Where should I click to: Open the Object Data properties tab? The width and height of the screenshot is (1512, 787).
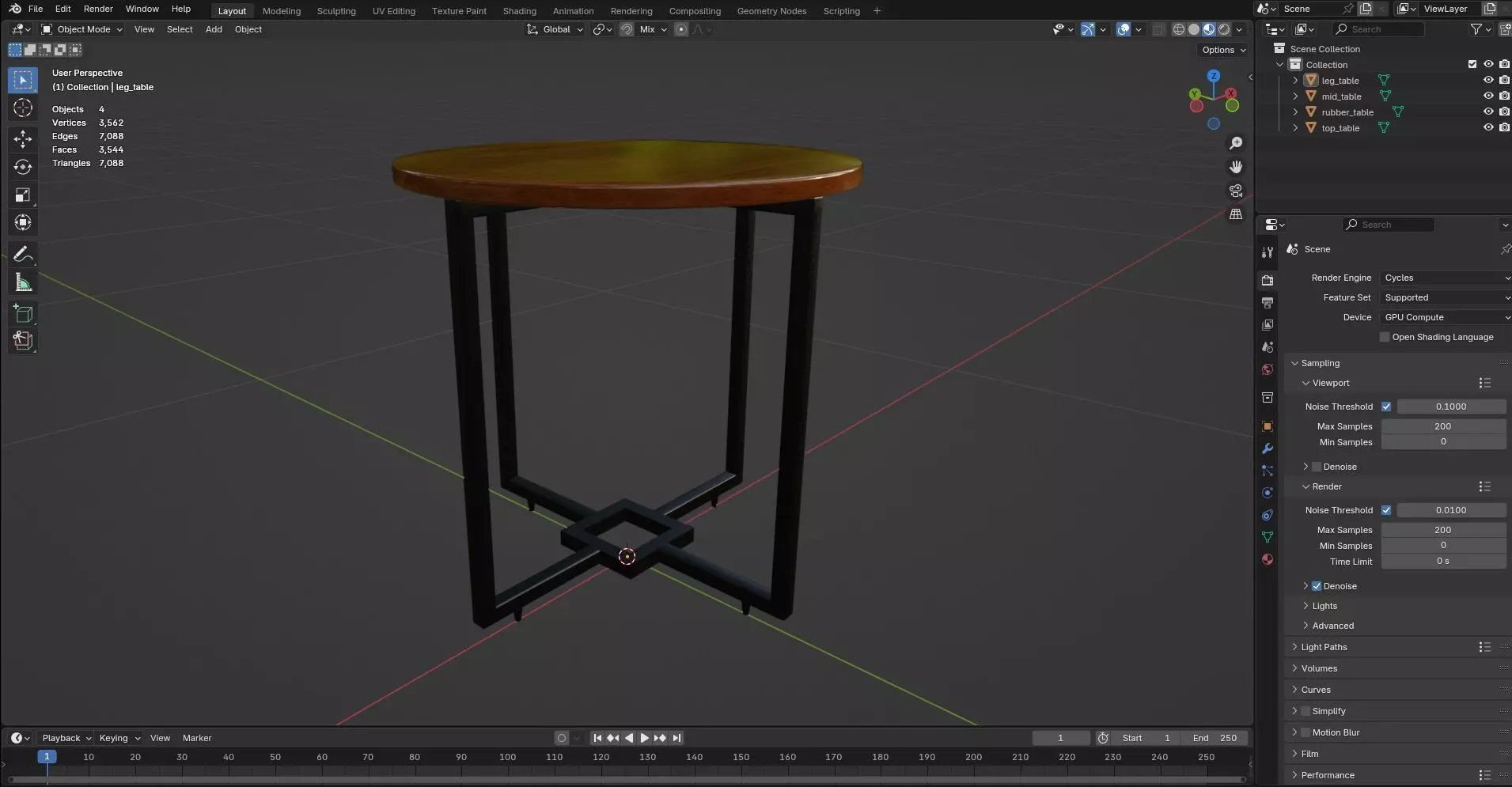pos(1268,537)
